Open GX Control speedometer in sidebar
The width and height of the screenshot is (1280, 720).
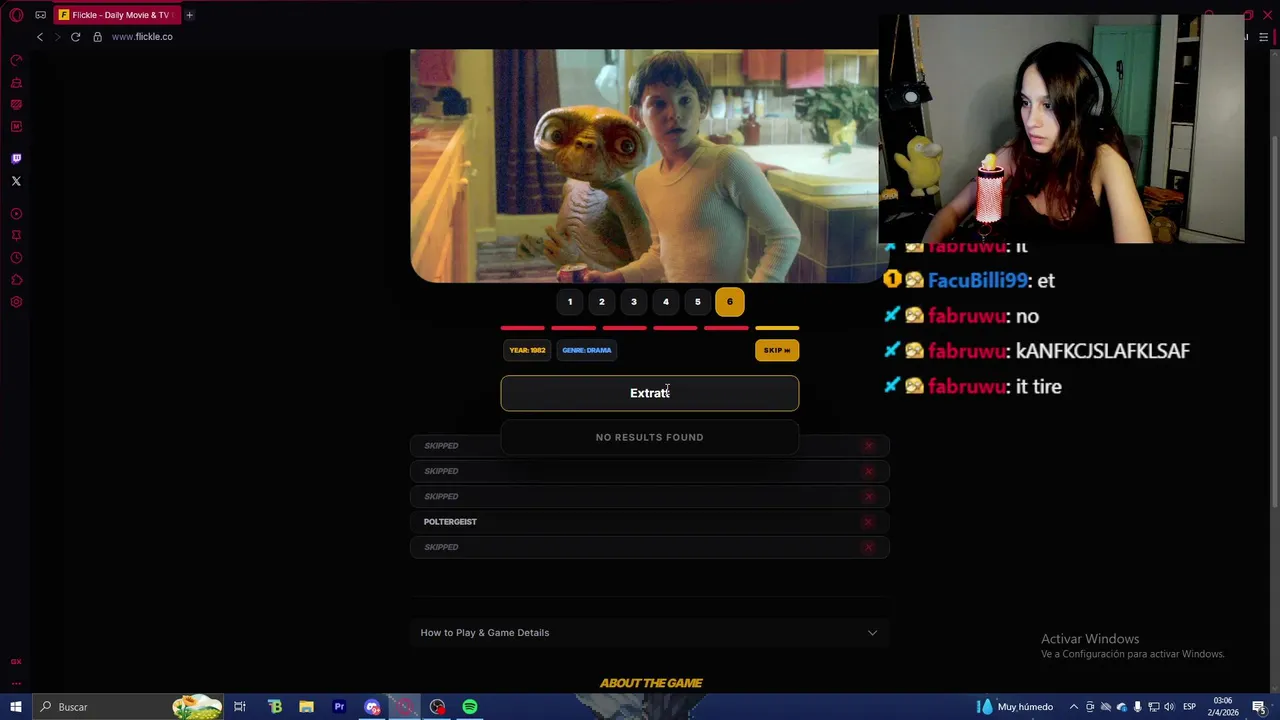pos(16,61)
